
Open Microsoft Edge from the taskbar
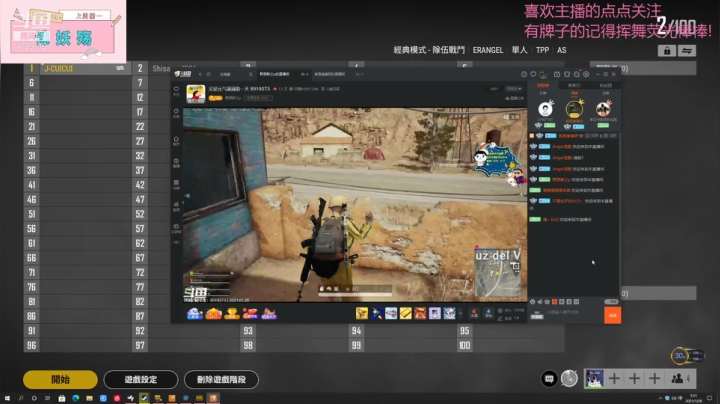pos(76,398)
